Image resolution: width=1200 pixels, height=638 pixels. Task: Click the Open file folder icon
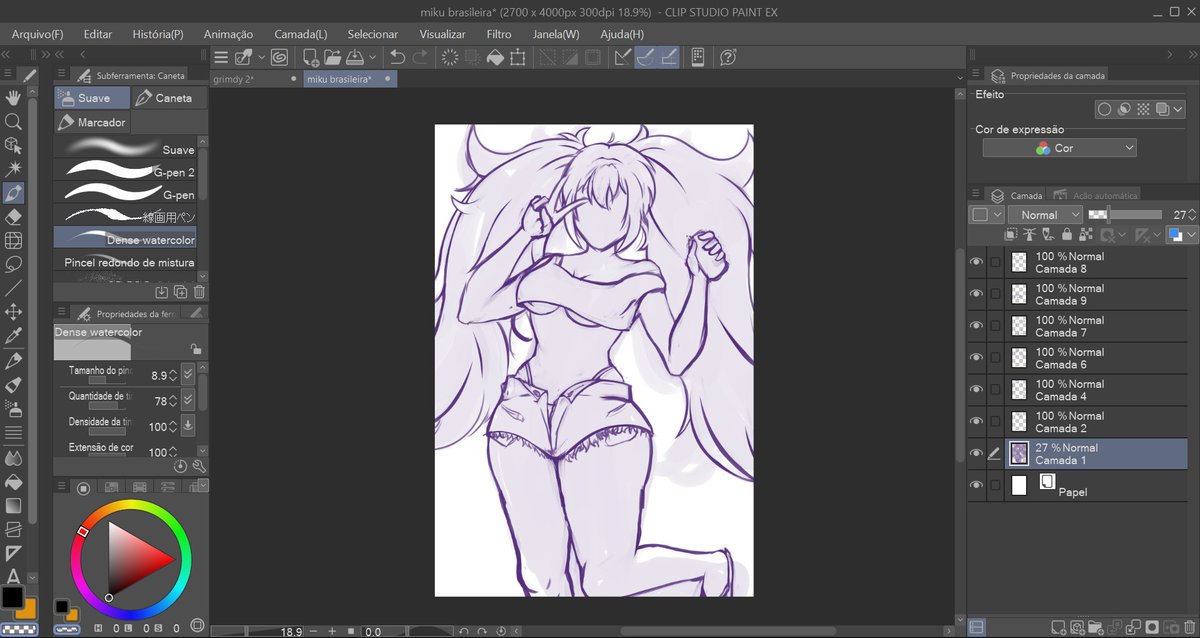(x=333, y=58)
